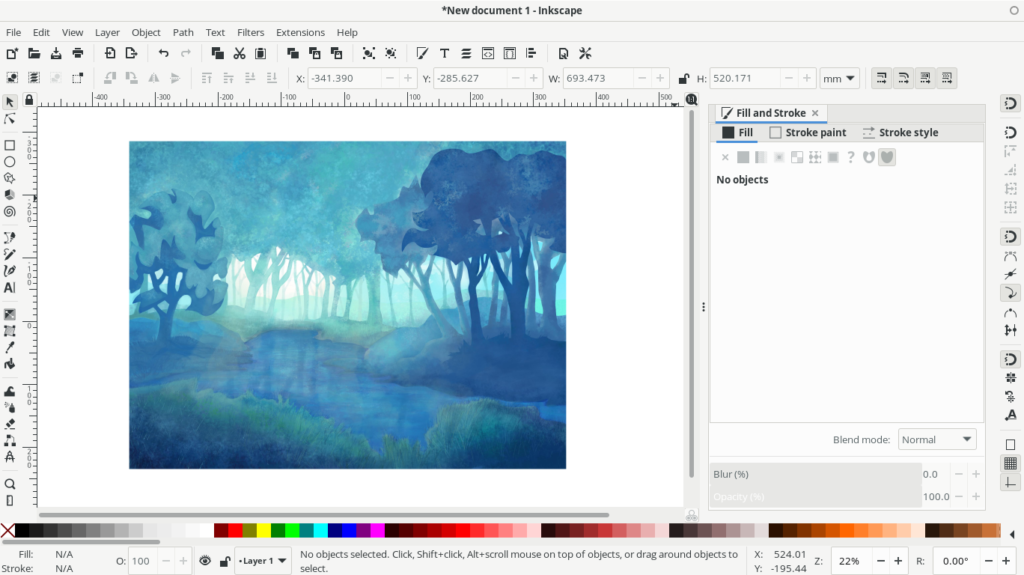
Task: Toggle the width/height ratio lock
Action: click(683, 78)
